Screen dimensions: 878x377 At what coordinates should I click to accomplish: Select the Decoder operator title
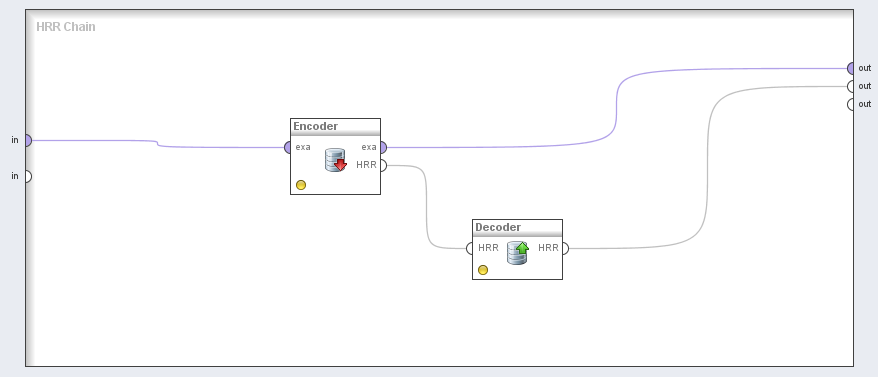498,227
